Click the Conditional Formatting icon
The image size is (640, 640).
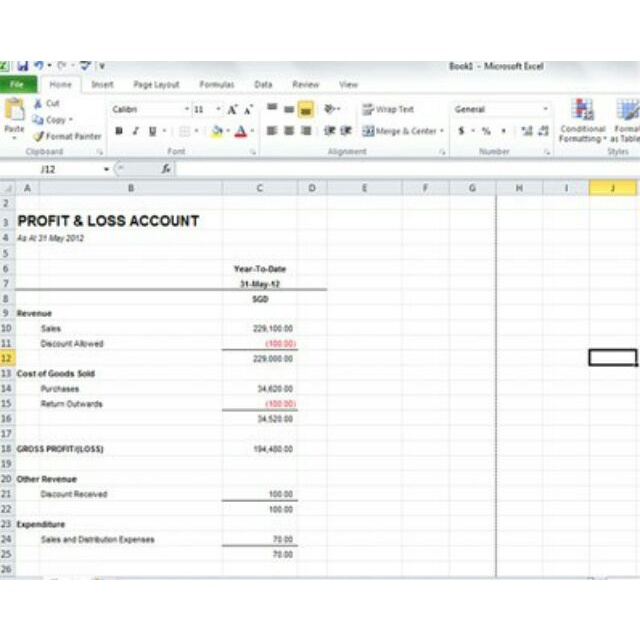tap(582, 111)
